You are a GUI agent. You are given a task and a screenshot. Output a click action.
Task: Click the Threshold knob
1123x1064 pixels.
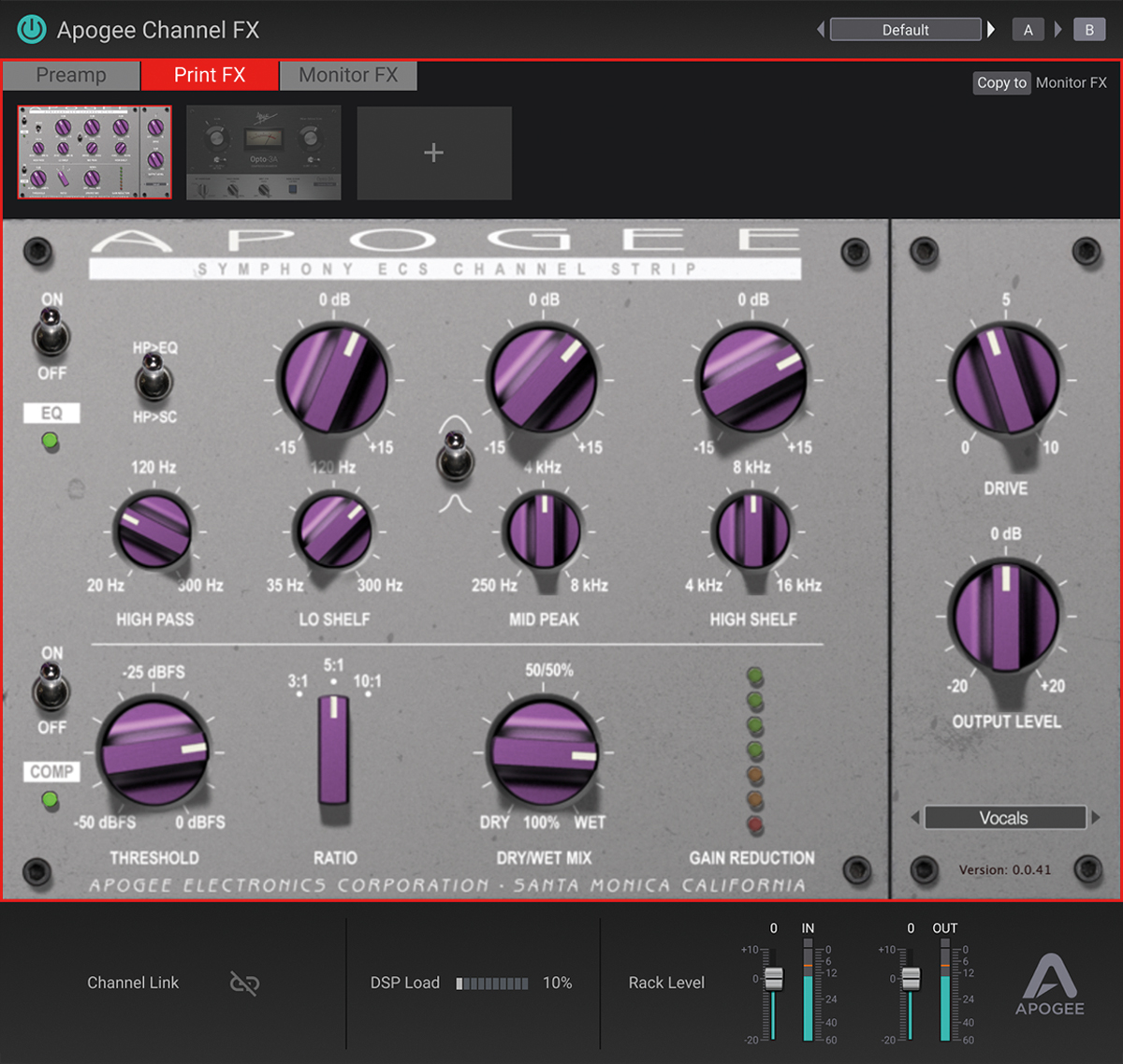154,751
